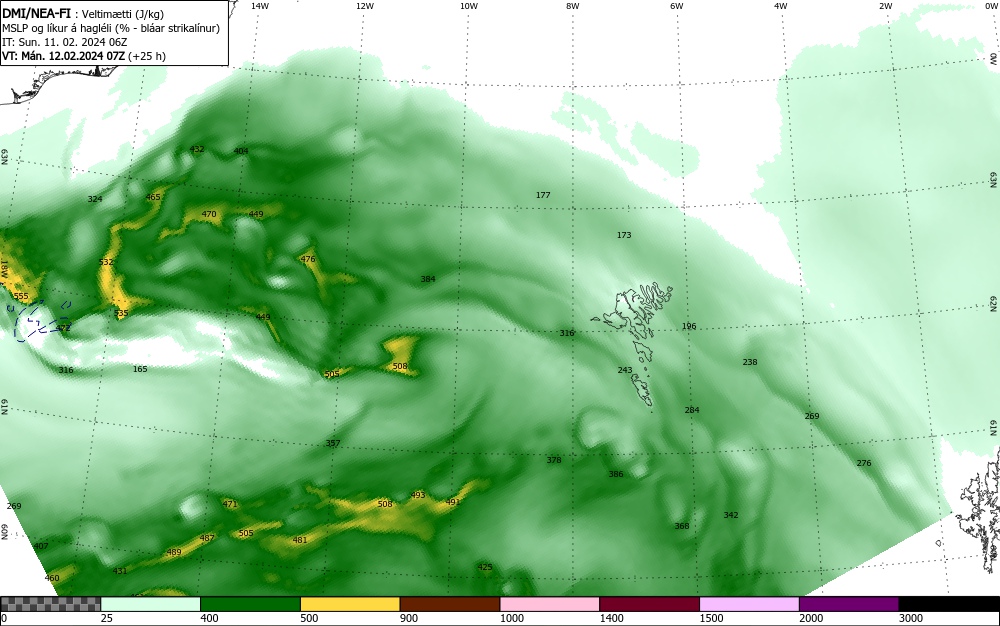Select the 472 value near the dashed contours

point(63,328)
